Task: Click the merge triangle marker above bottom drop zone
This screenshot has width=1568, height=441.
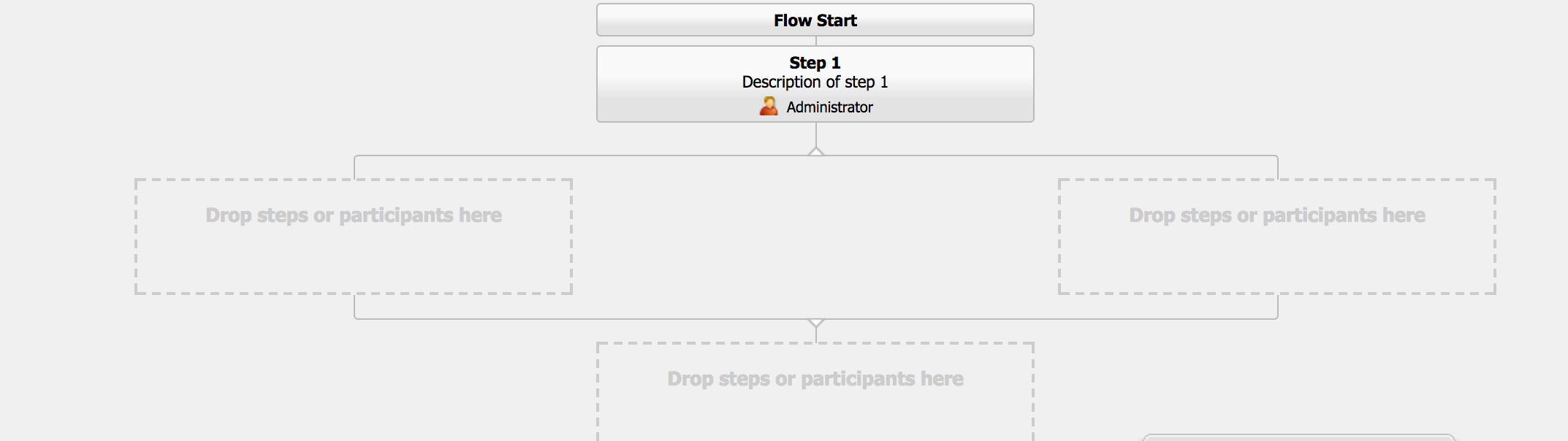Action: pos(816,323)
